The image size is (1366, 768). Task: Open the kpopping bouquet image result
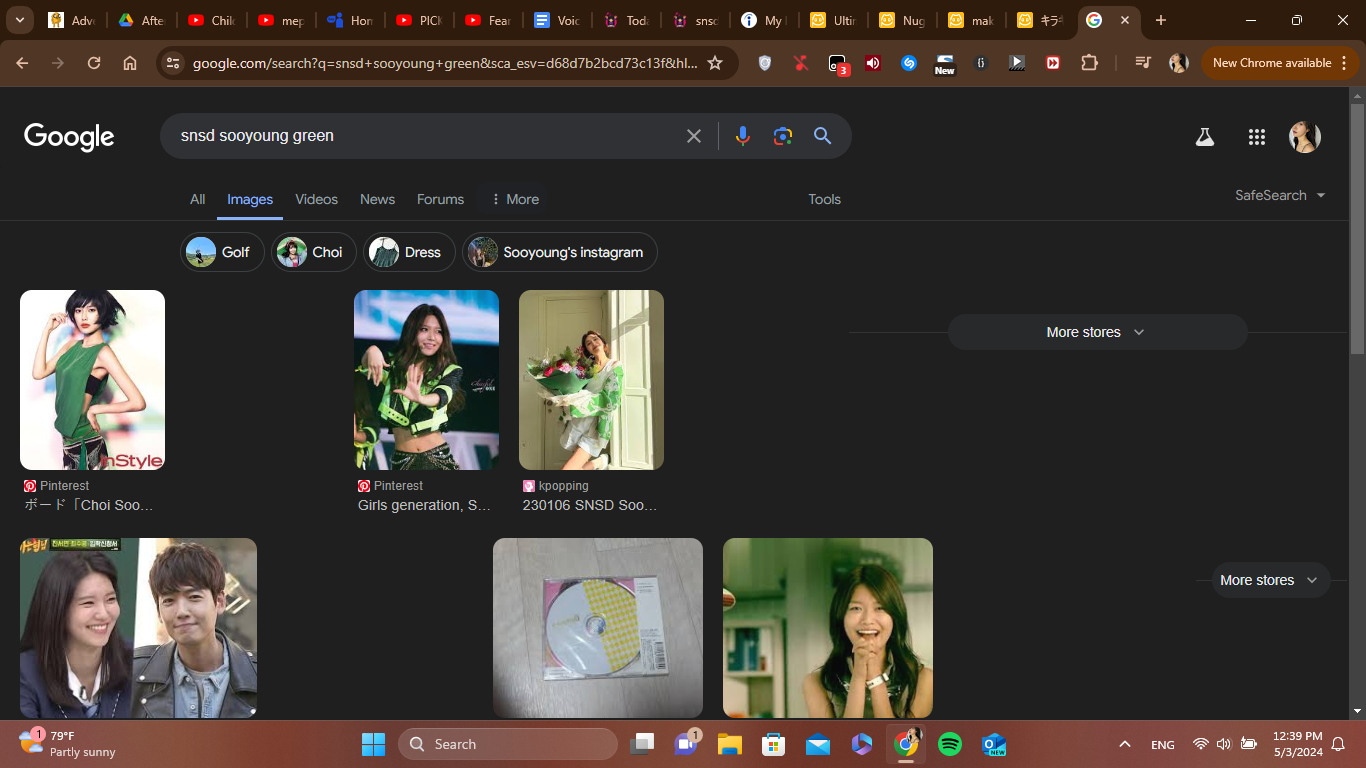[x=591, y=380]
